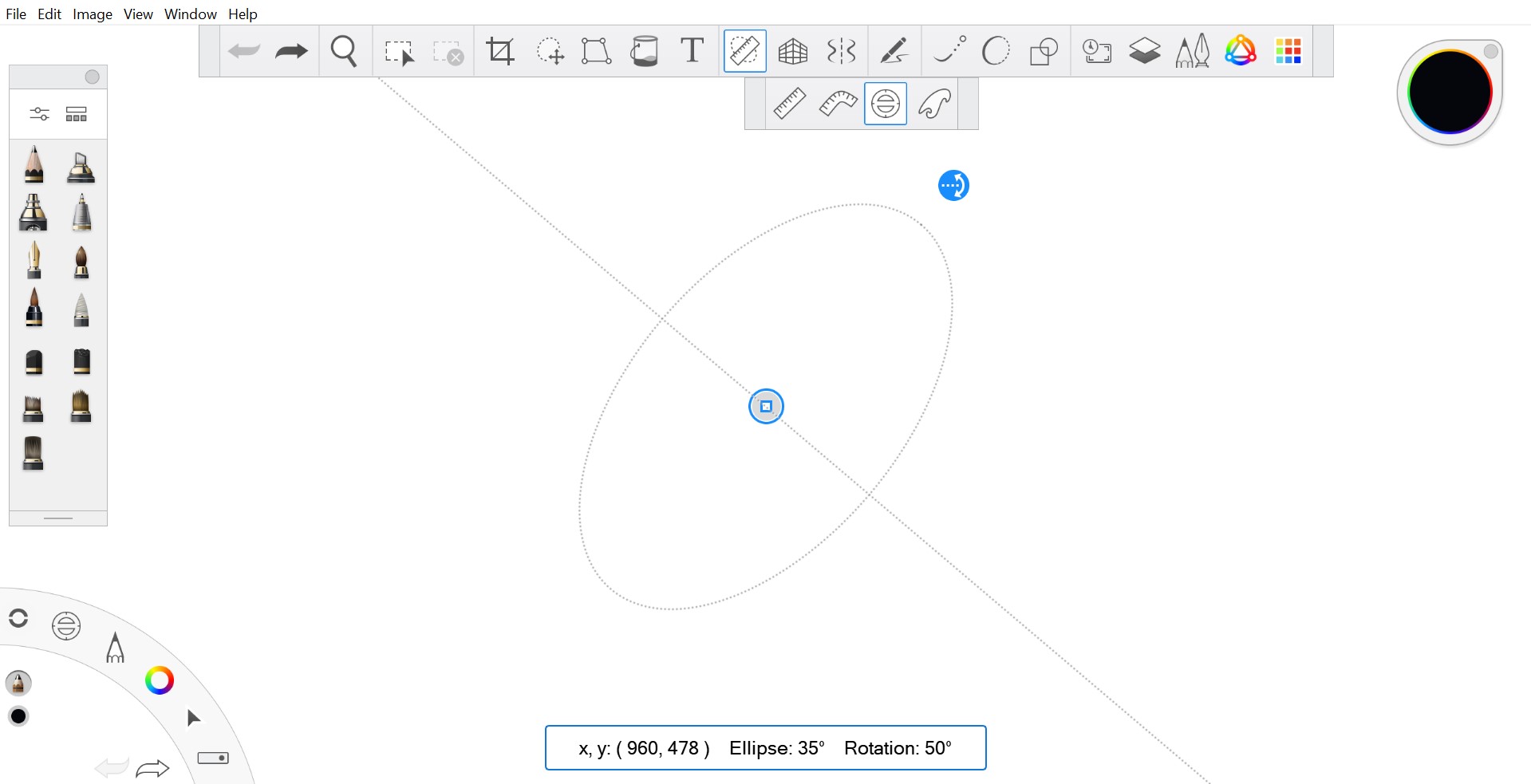Toggle the Predictive Stroke tool
This screenshot has height=784, width=1531.
coord(949,50)
